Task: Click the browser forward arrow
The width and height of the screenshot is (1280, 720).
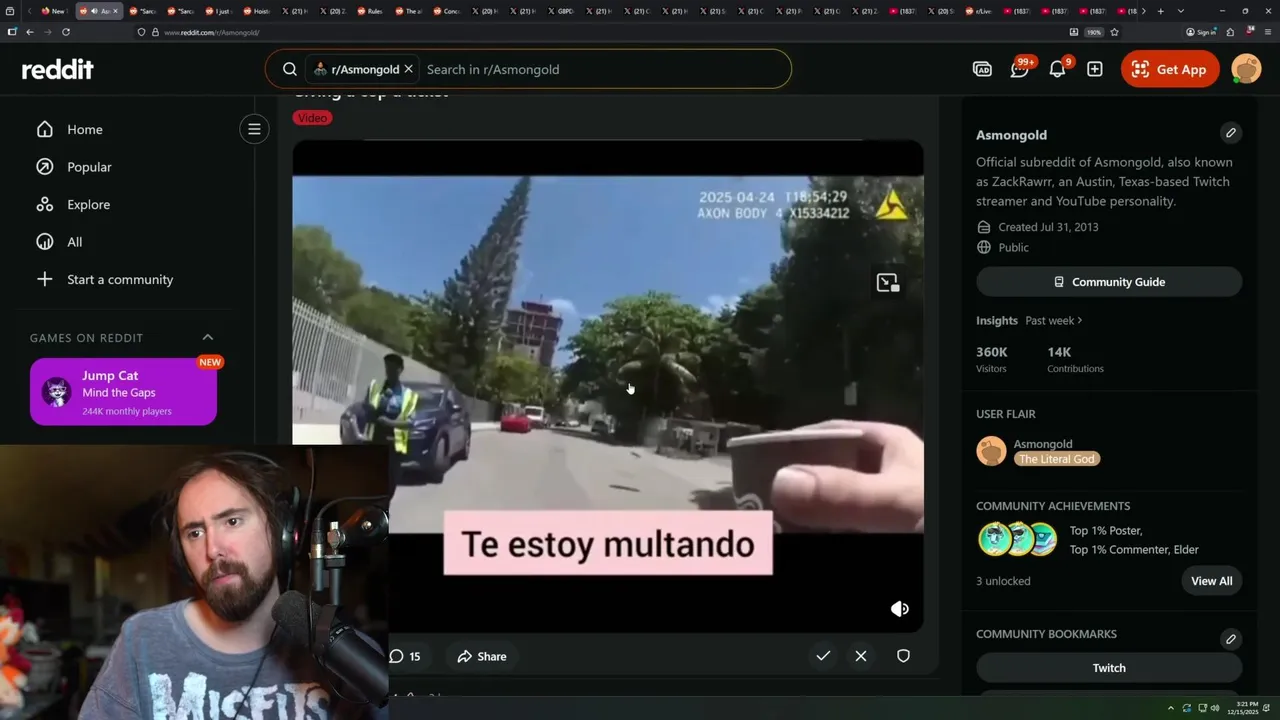Action: point(47,32)
